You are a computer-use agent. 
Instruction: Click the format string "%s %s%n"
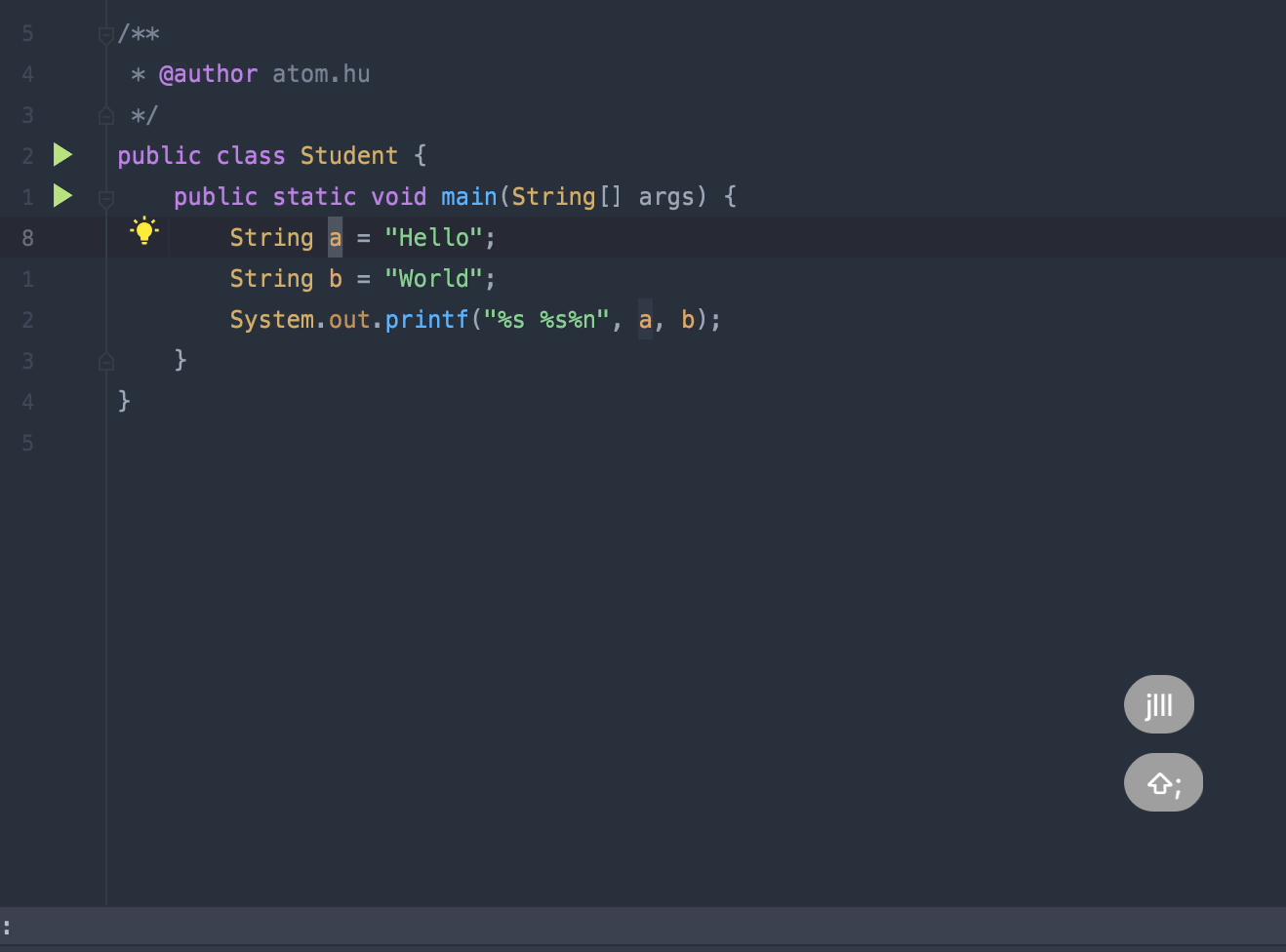click(543, 319)
